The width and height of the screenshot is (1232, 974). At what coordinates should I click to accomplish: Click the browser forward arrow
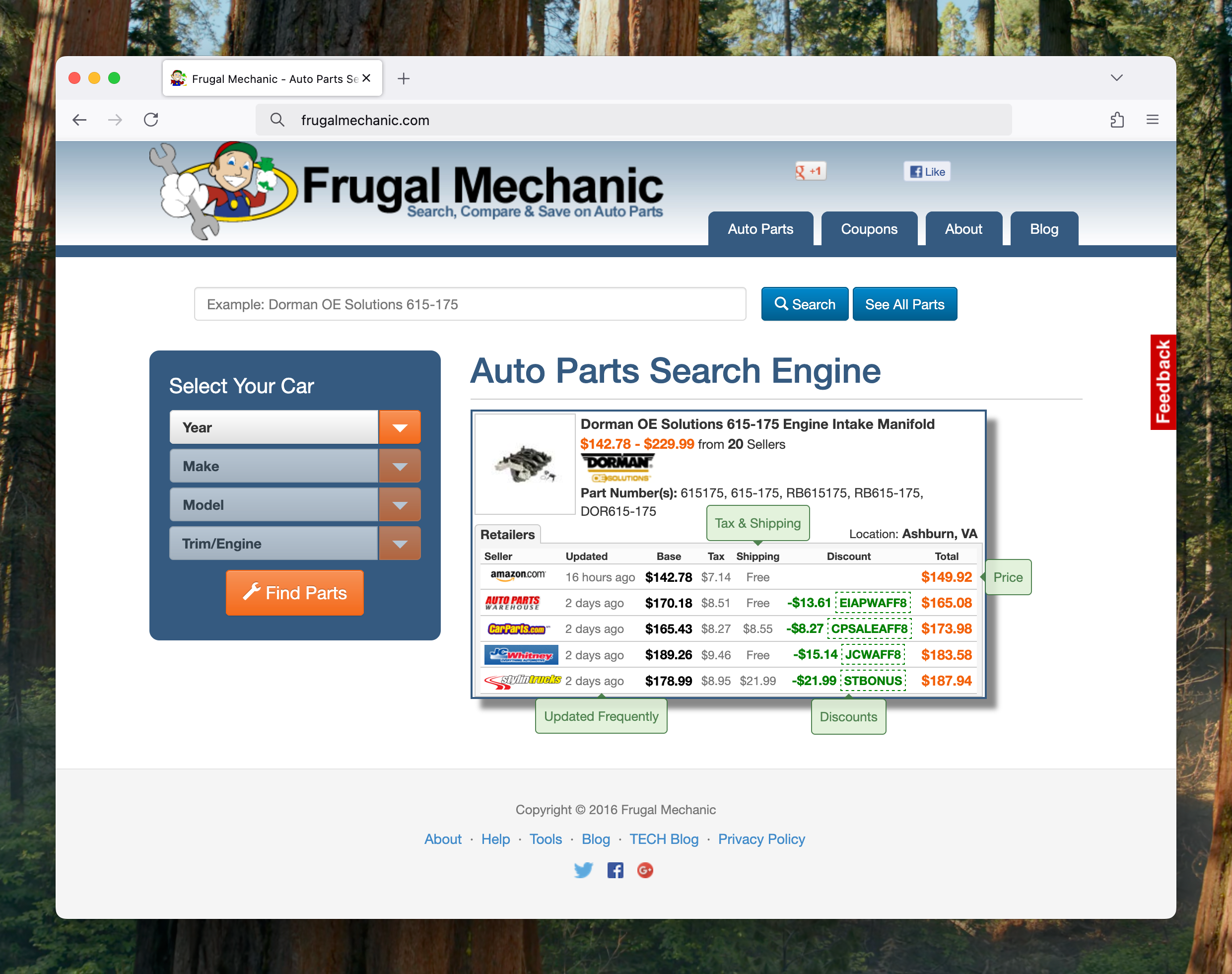pyautogui.click(x=115, y=120)
